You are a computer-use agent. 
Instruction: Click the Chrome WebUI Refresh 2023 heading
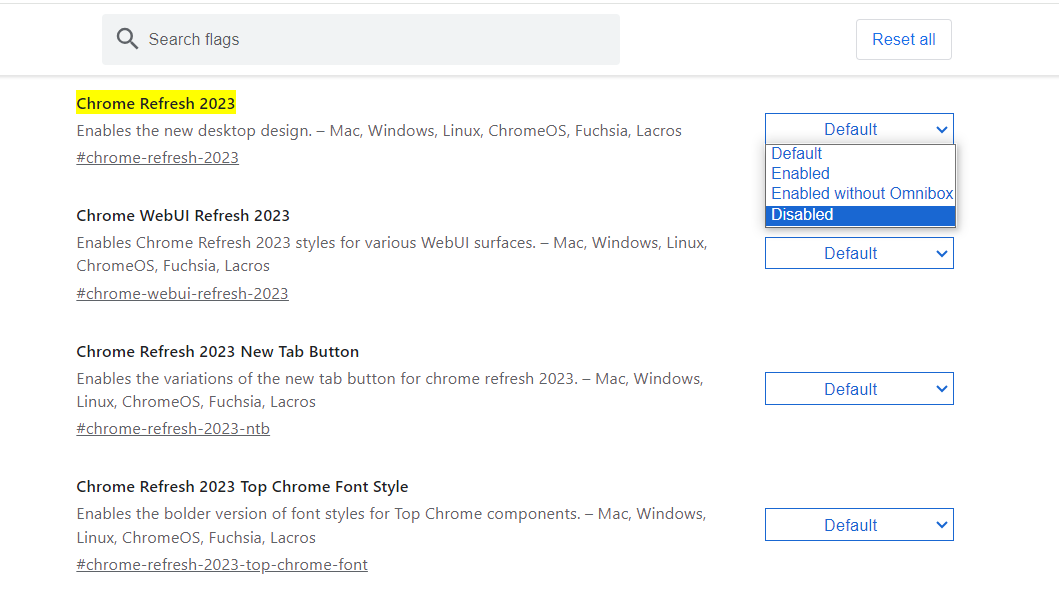tap(183, 216)
